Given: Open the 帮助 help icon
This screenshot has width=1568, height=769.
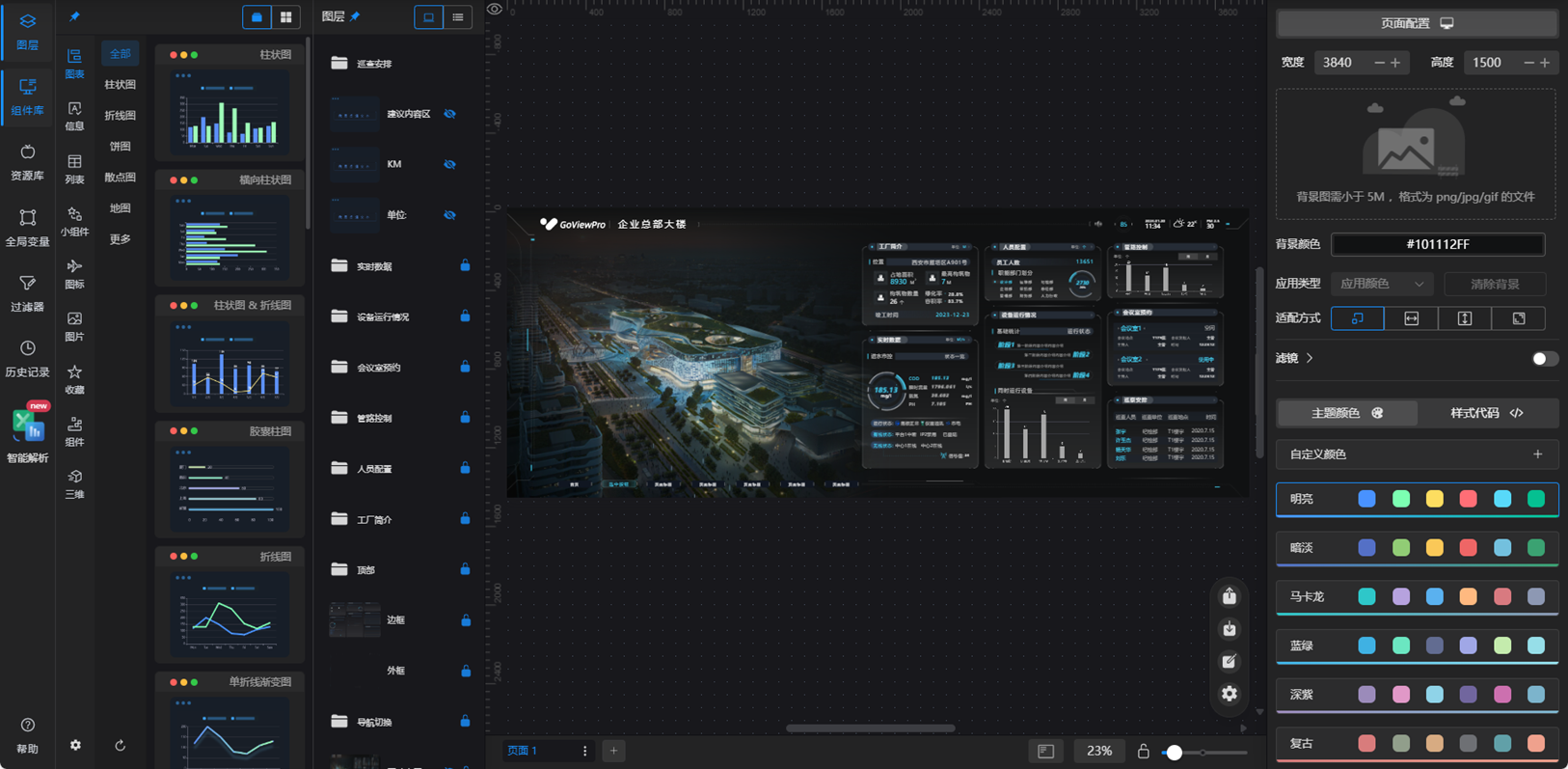Looking at the screenshot, I should [27, 735].
